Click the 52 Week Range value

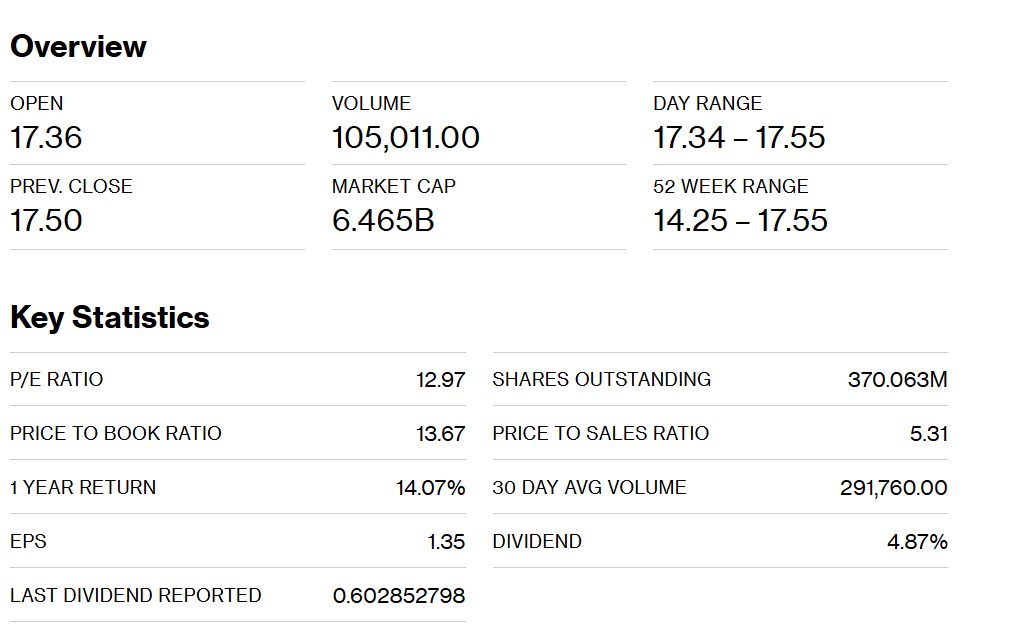tap(741, 221)
